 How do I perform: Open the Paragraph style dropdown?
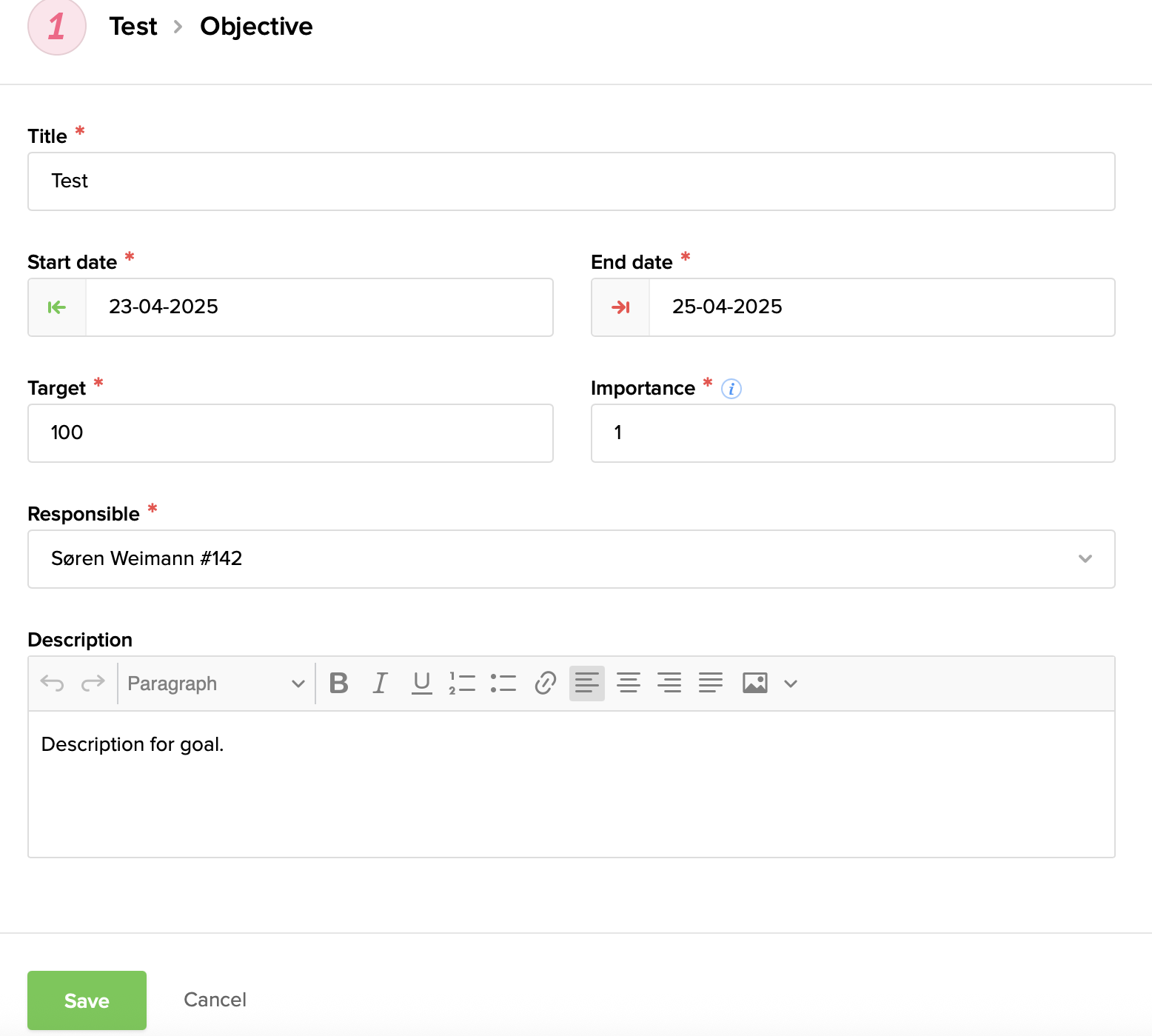pyautogui.click(x=215, y=684)
